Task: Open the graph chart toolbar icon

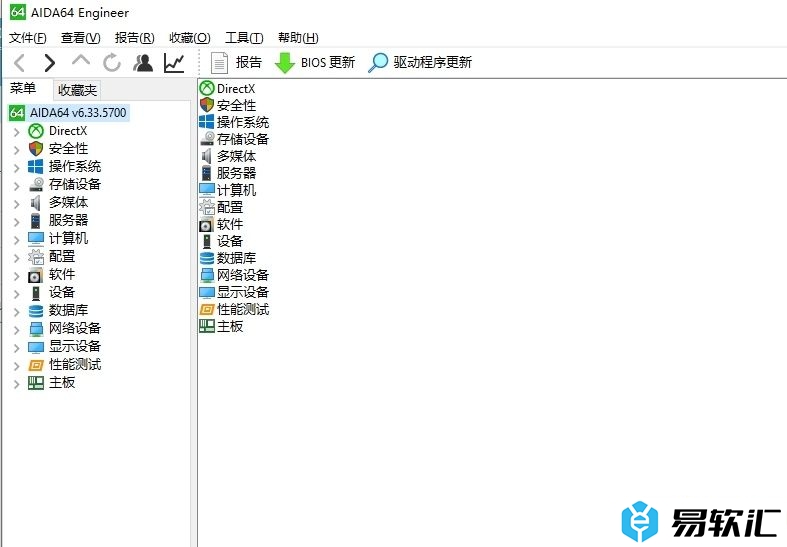Action: tap(174, 63)
